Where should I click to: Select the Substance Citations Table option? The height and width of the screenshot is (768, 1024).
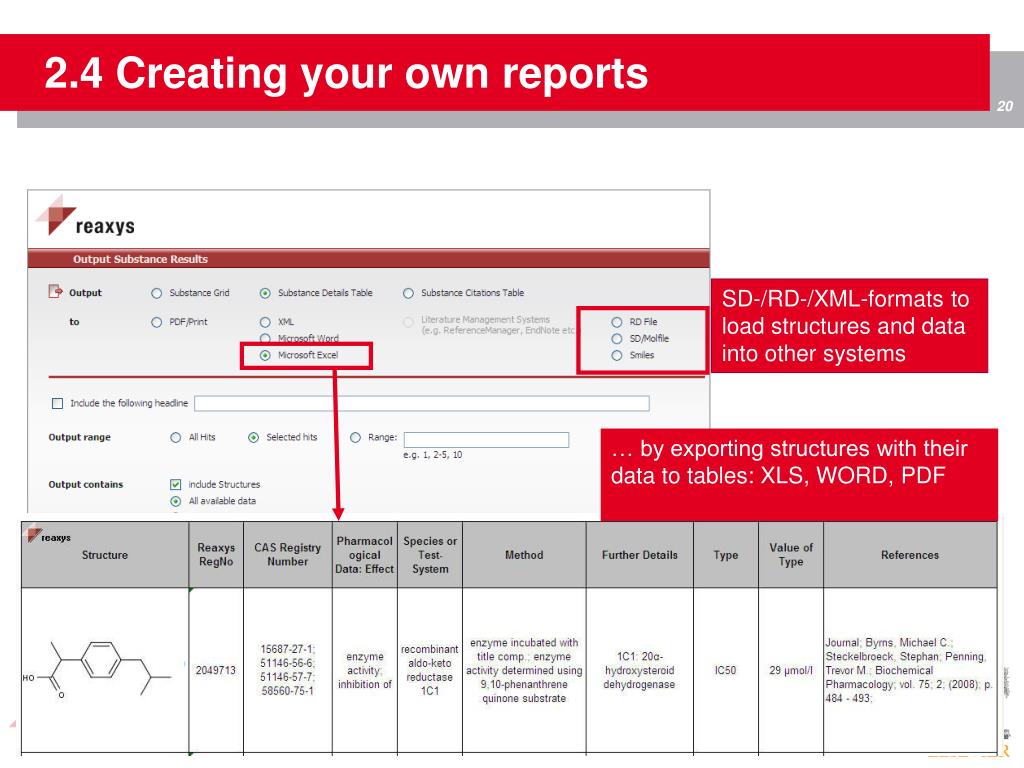408,293
